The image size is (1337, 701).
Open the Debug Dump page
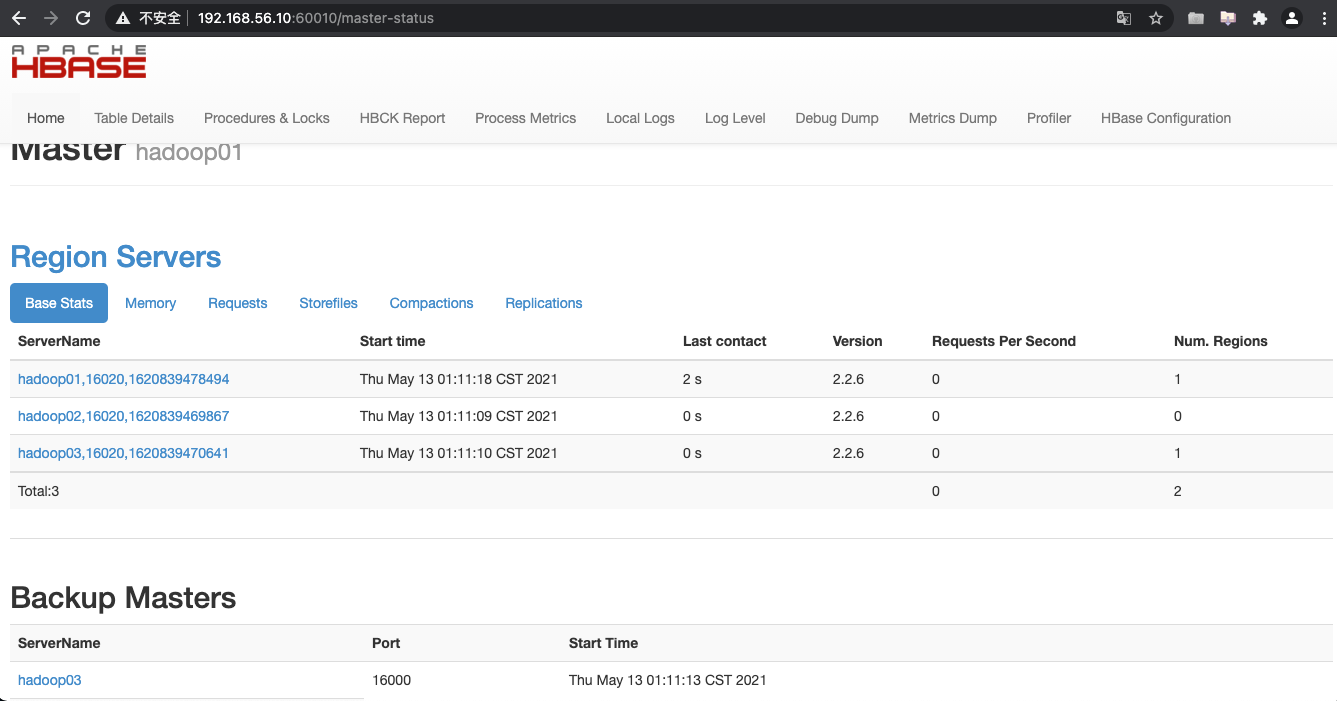click(837, 118)
